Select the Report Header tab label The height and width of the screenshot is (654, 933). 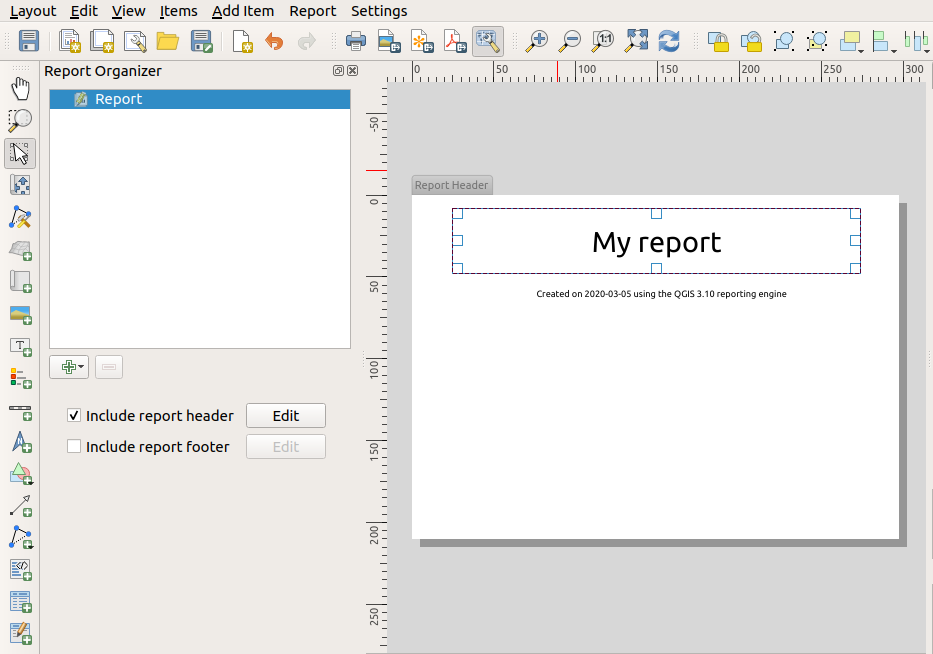pos(452,185)
